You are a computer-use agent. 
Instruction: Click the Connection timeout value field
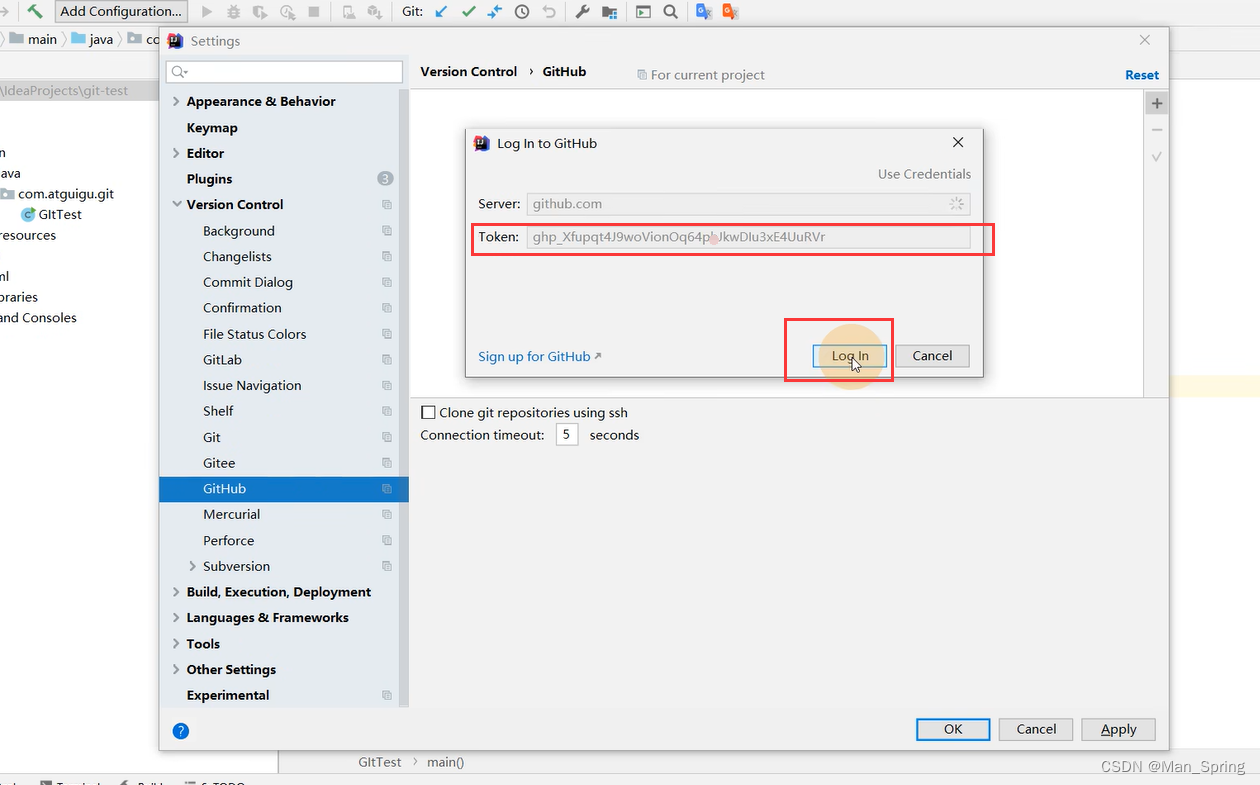pos(567,435)
